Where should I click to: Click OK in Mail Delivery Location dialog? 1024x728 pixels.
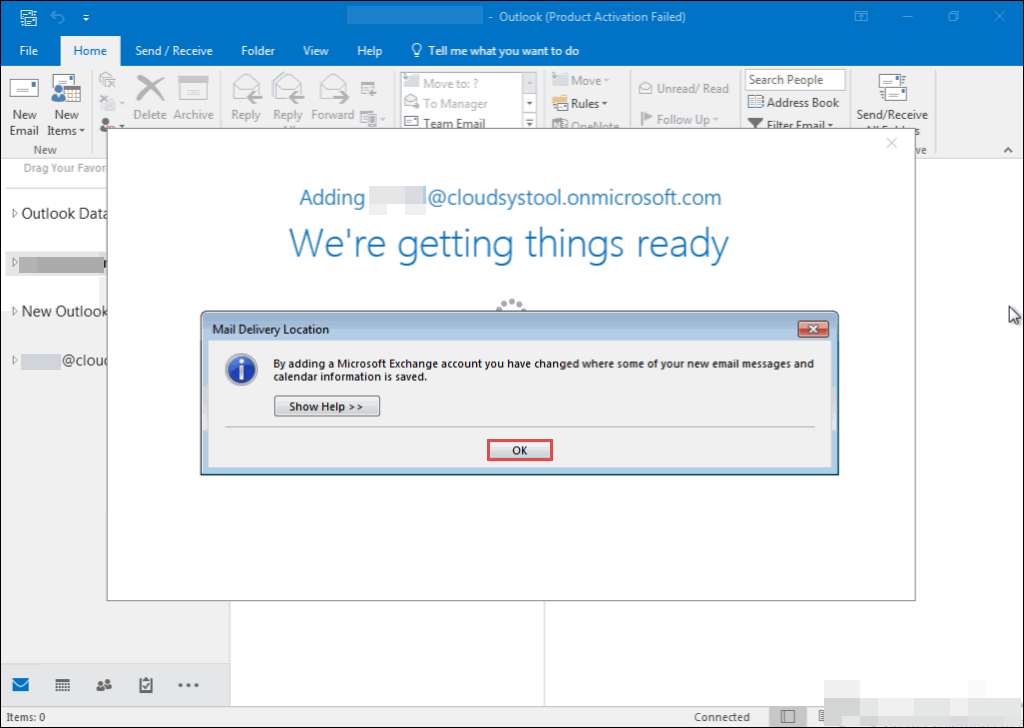click(x=519, y=451)
